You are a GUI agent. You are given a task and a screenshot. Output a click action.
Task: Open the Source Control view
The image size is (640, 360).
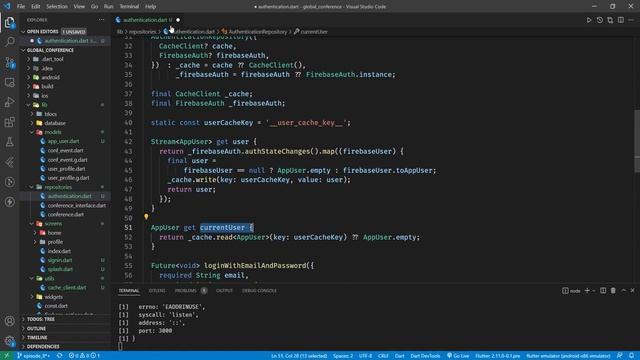coord(9,62)
